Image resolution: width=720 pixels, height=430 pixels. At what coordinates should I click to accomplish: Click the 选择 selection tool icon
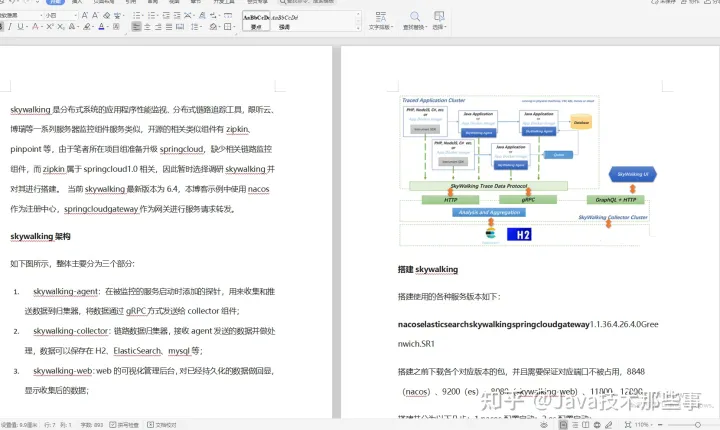click(x=439, y=21)
